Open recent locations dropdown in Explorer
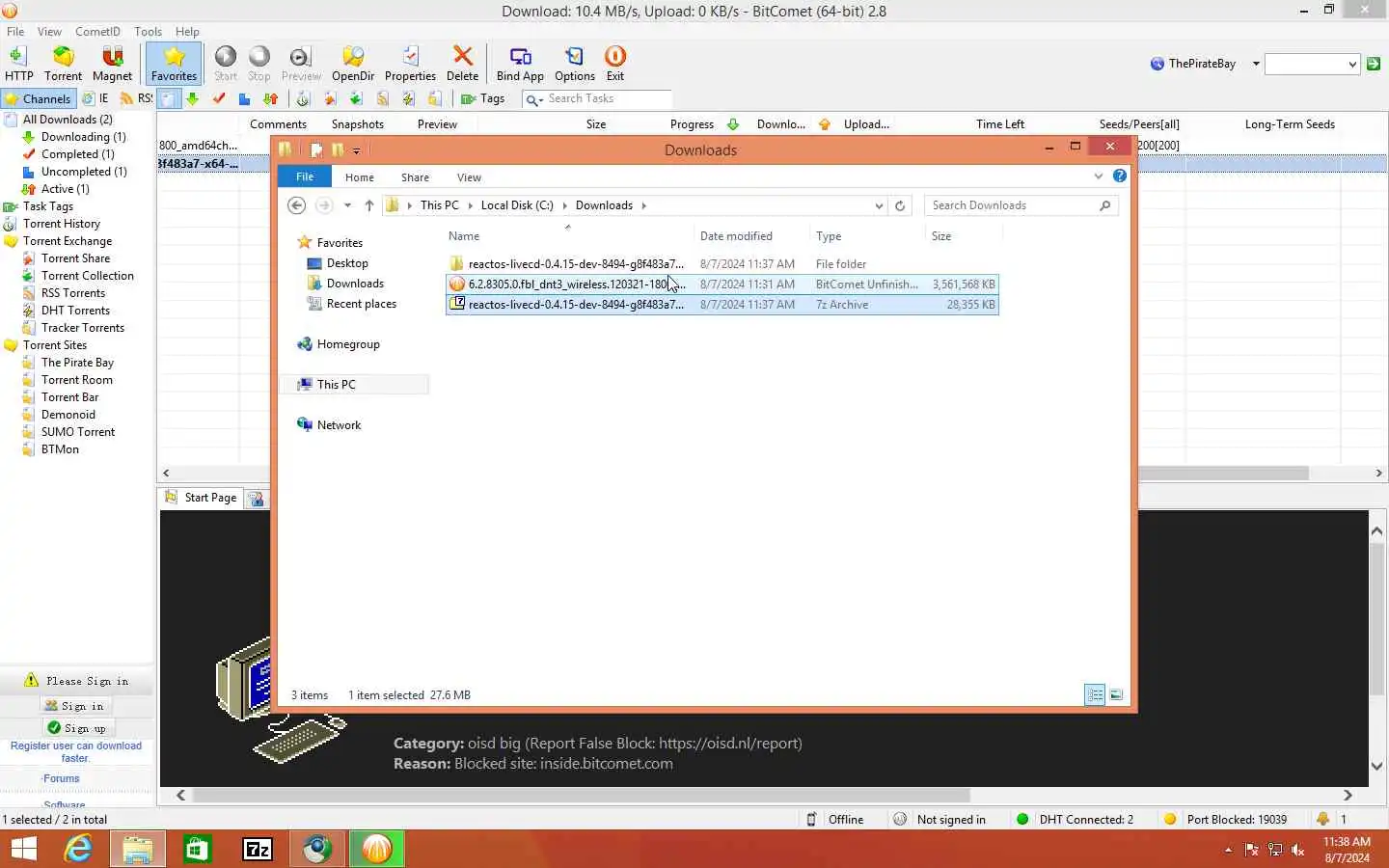Image resolution: width=1389 pixels, height=868 pixels. [347, 205]
